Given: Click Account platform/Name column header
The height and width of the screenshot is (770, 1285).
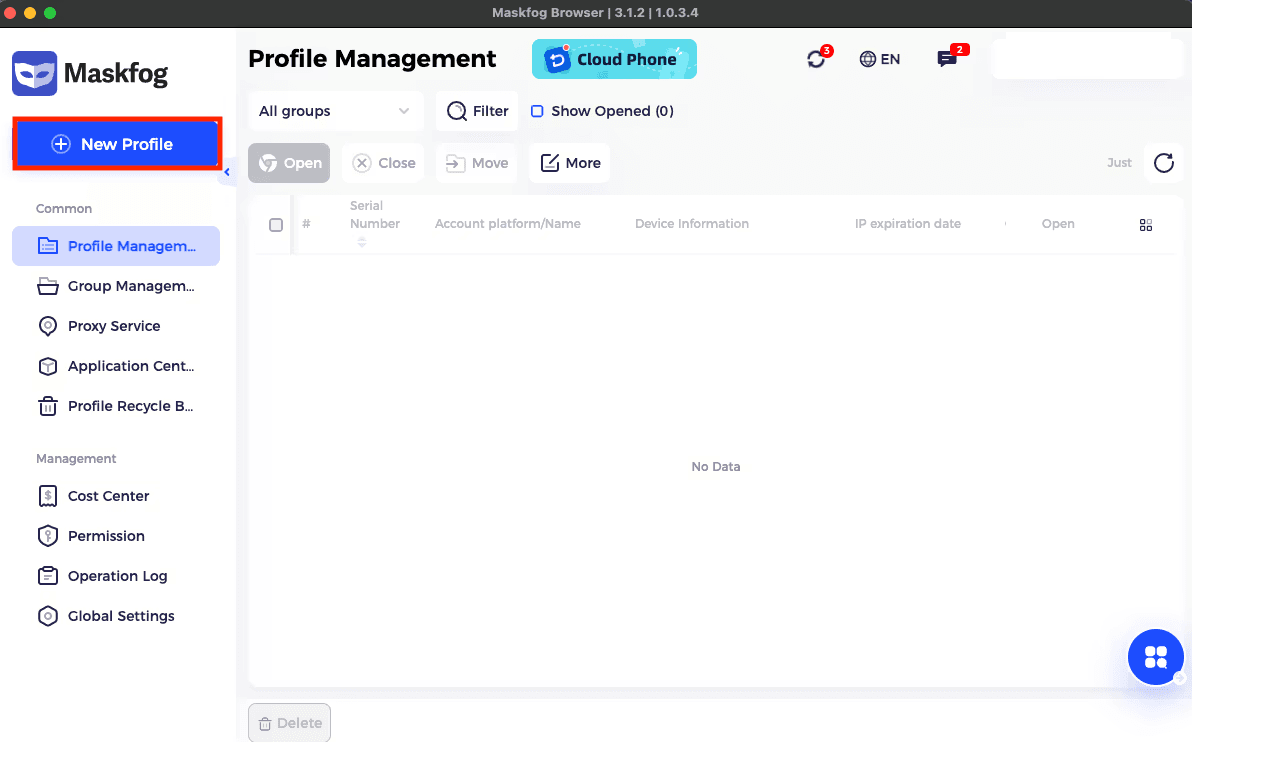Looking at the screenshot, I should (x=508, y=224).
